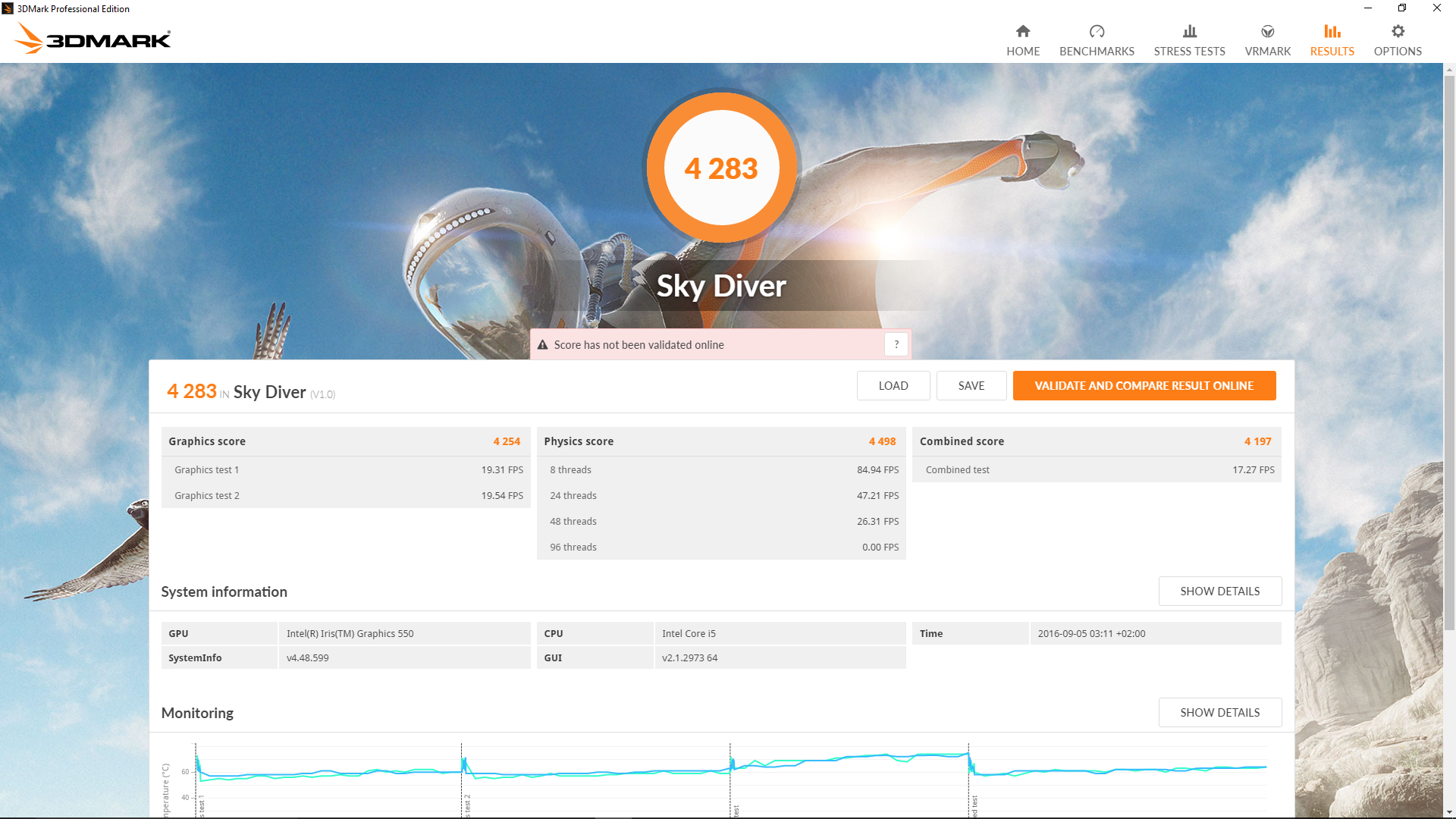This screenshot has width=1456, height=819.
Task: Expand Monitoring section with Show Details
Action: pos(1219,712)
